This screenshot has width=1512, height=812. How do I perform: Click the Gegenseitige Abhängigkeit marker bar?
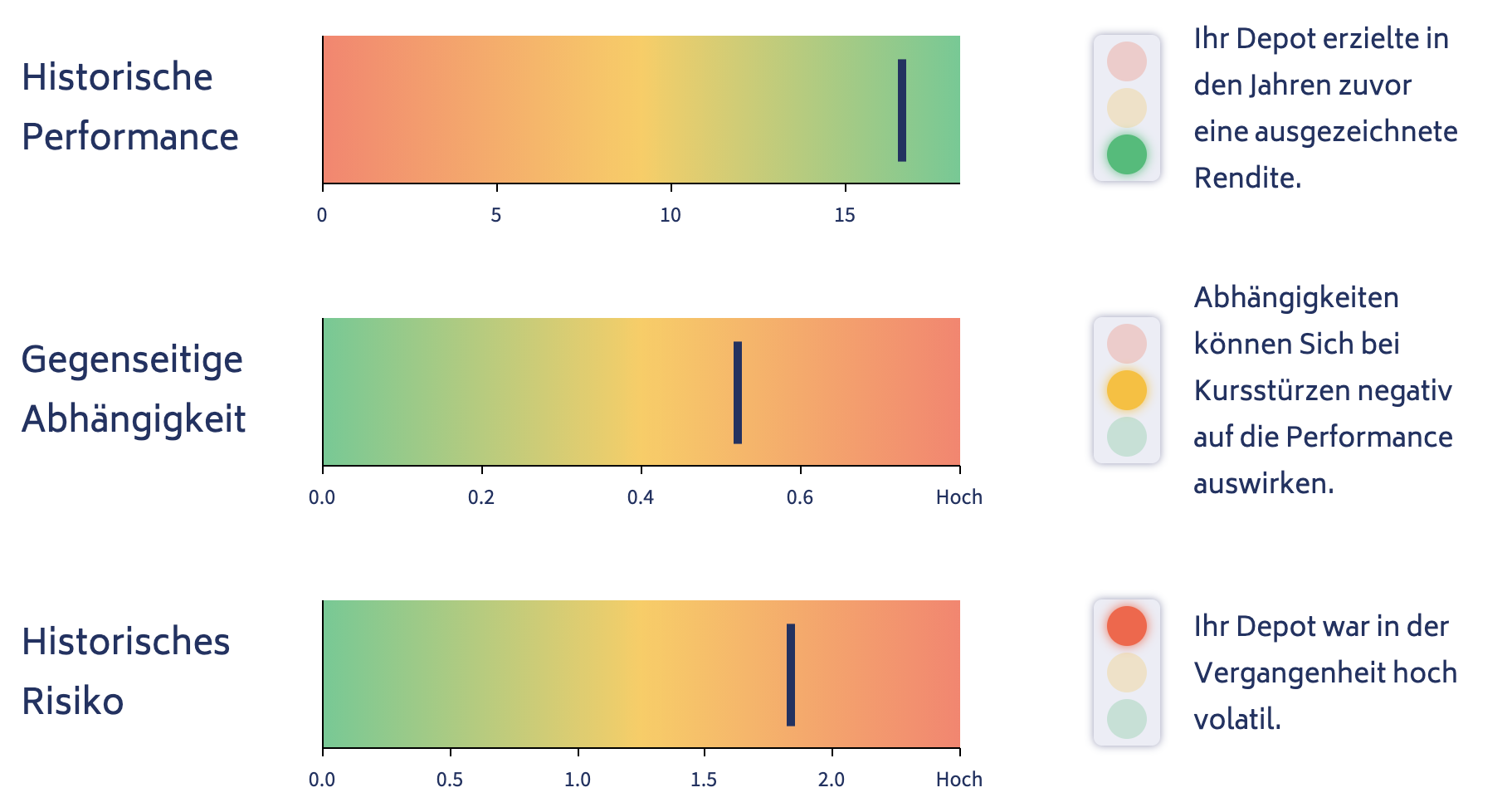[x=738, y=393]
